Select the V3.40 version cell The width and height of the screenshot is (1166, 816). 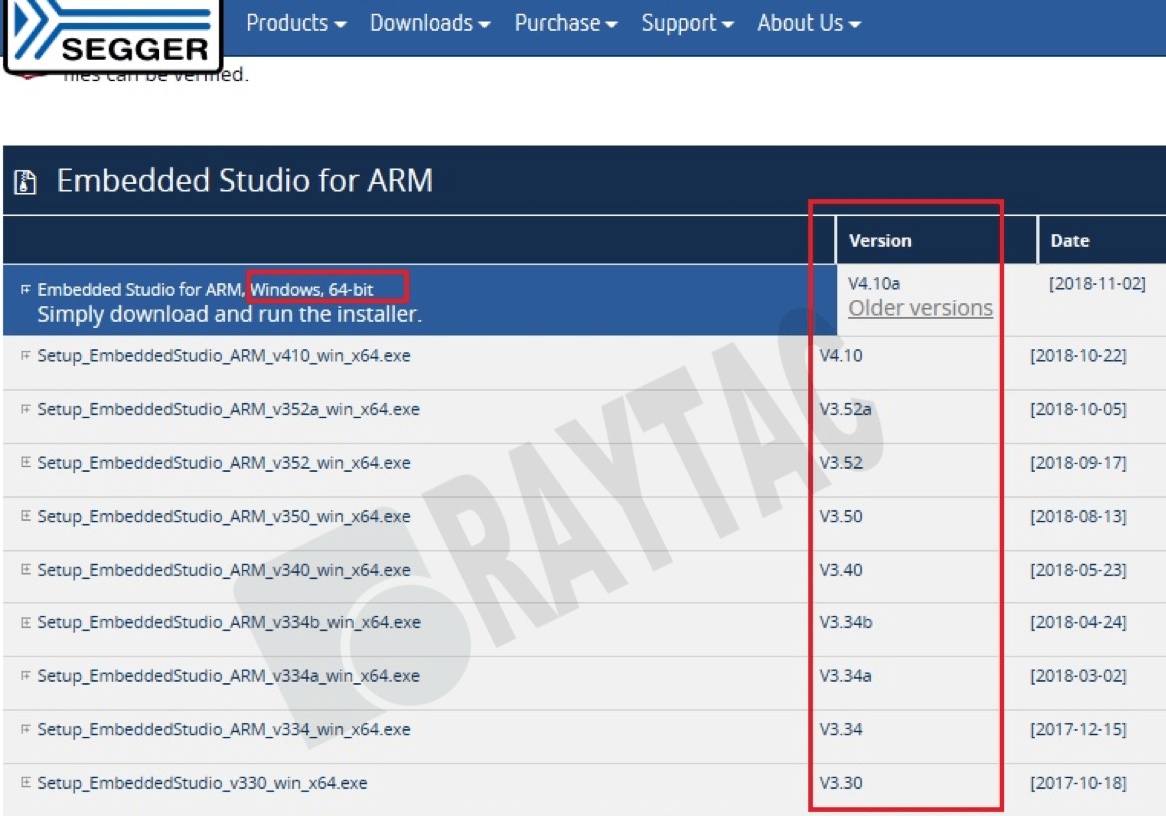[x=841, y=570]
